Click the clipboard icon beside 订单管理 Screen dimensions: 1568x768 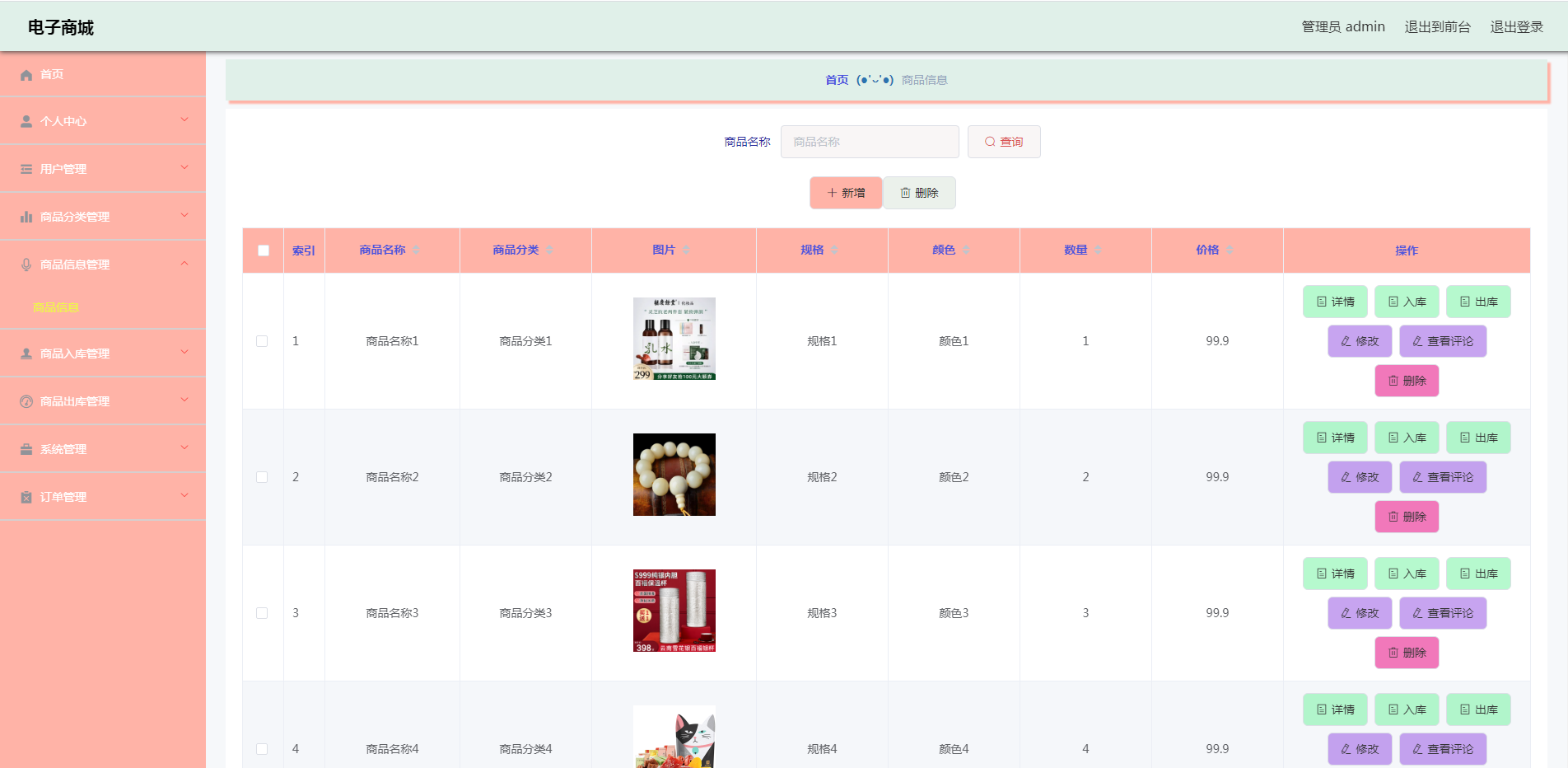point(26,497)
